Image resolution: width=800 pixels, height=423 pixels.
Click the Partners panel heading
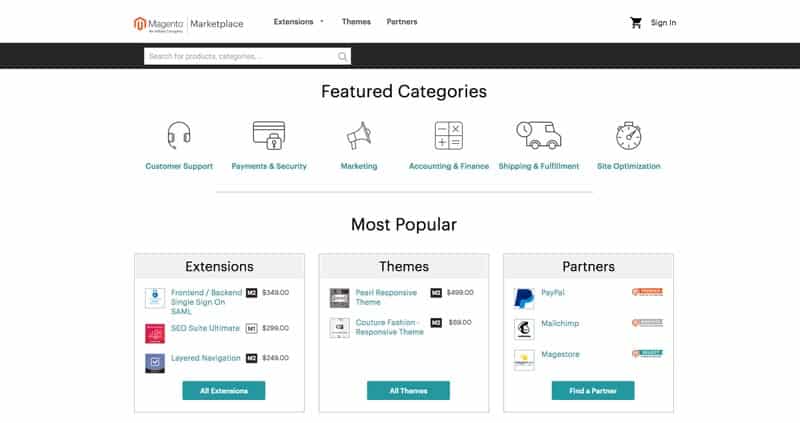point(588,266)
